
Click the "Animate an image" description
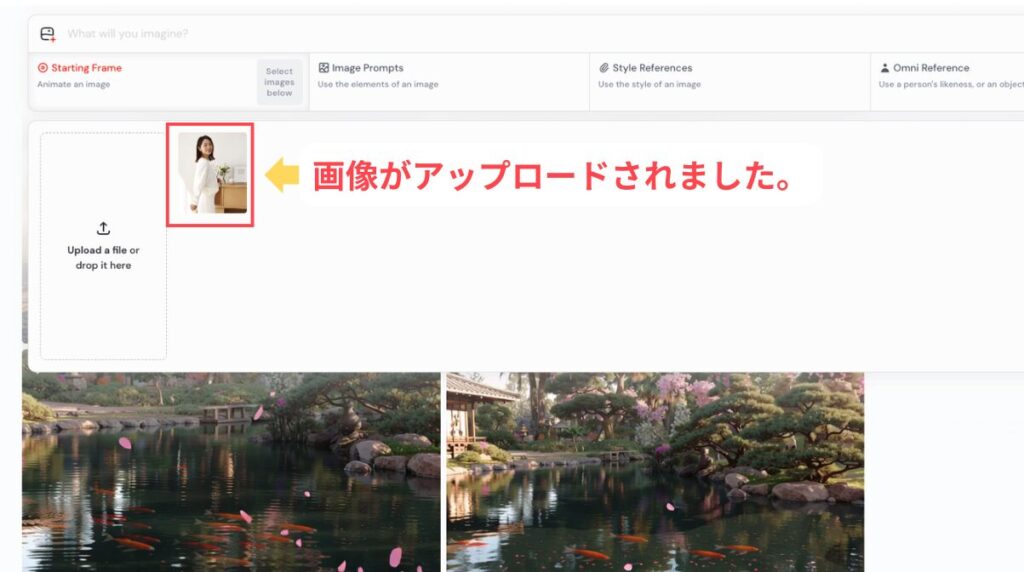click(74, 85)
